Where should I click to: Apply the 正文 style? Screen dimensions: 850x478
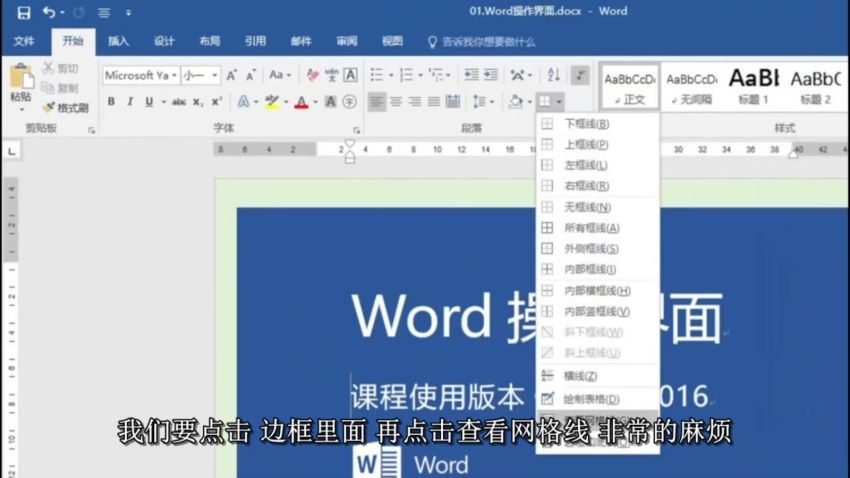(x=629, y=87)
